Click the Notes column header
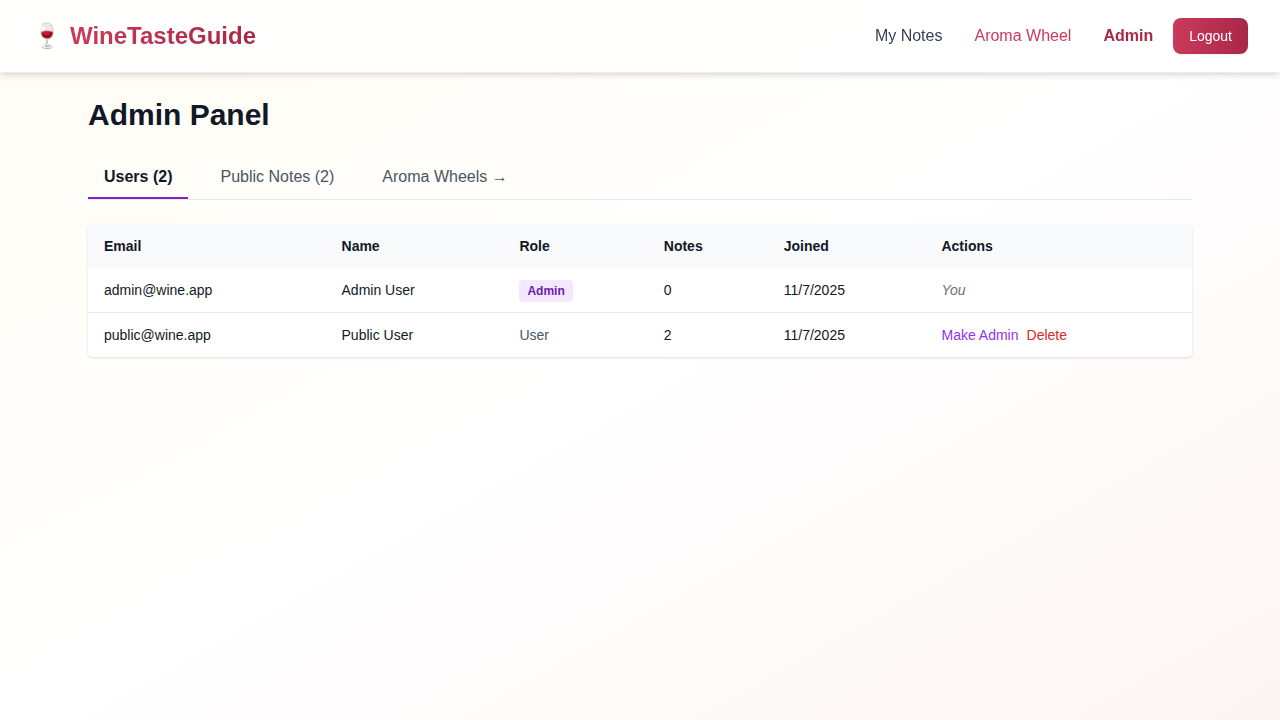This screenshot has height=720, width=1280. (x=683, y=246)
